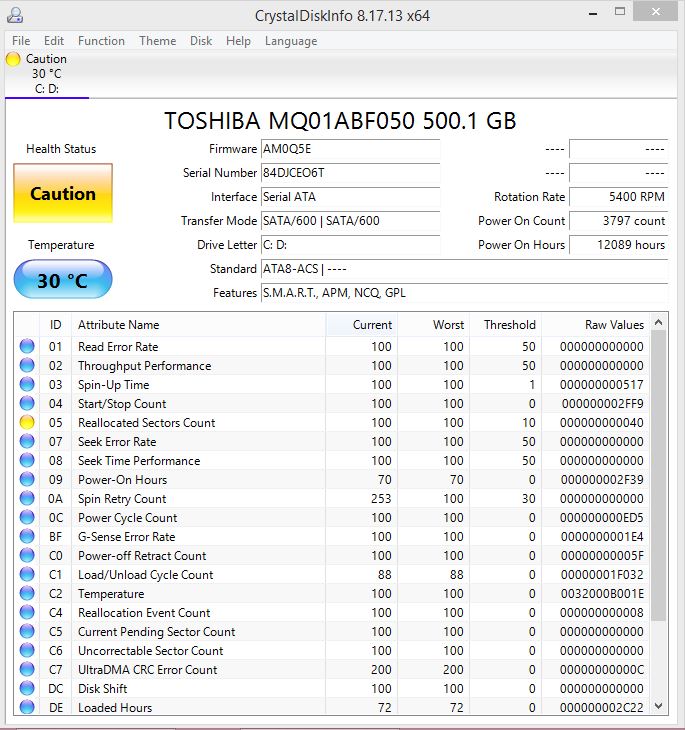Image resolution: width=685 pixels, height=730 pixels.
Task: Open the File menu
Action: coord(21,41)
